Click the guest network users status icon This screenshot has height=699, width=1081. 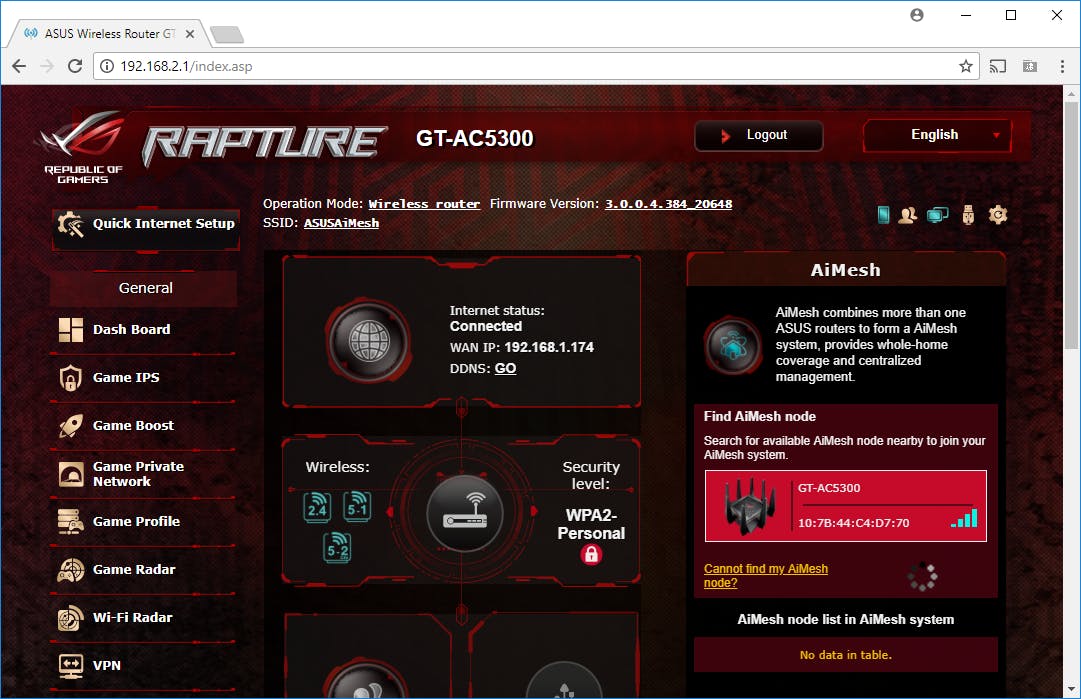click(907, 215)
